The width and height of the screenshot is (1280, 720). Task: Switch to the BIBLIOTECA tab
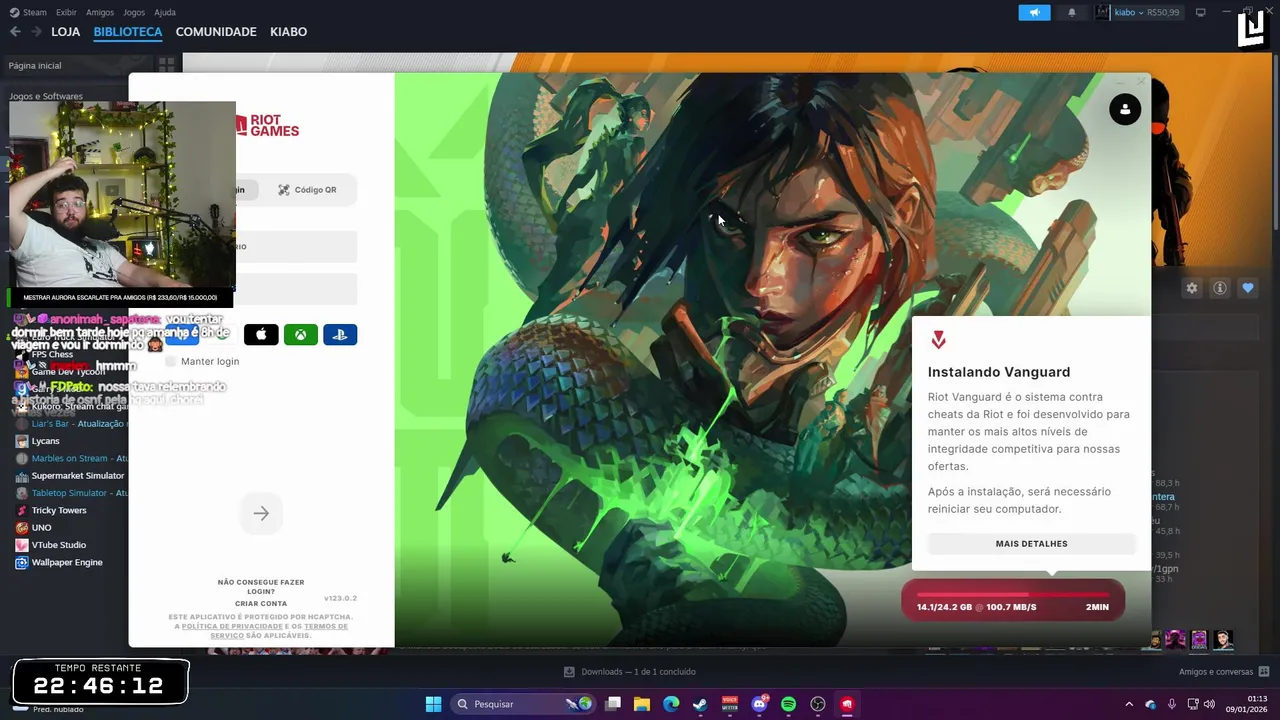coord(128,32)
